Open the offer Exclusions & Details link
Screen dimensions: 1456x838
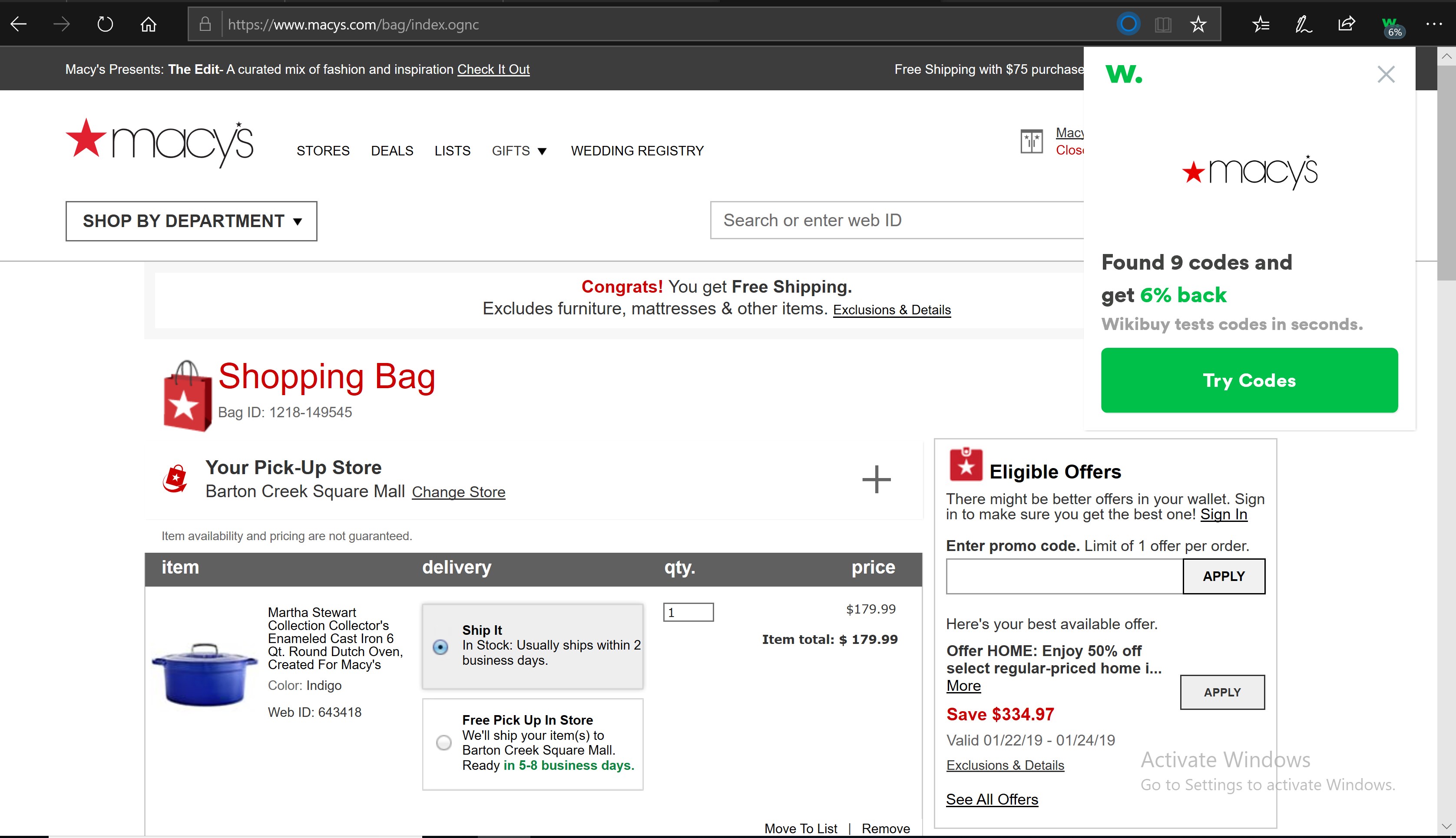[1005, 765]
